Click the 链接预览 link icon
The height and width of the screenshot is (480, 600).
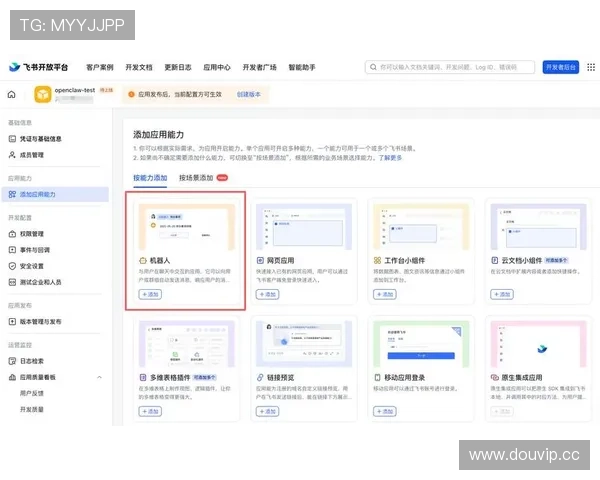click(x=260, y=378)
